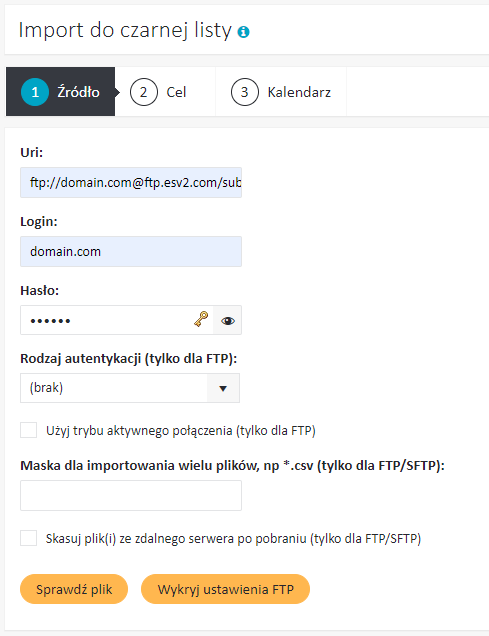Enable active connection mode checkbox

pyautogui.click(x=29, y=430)
